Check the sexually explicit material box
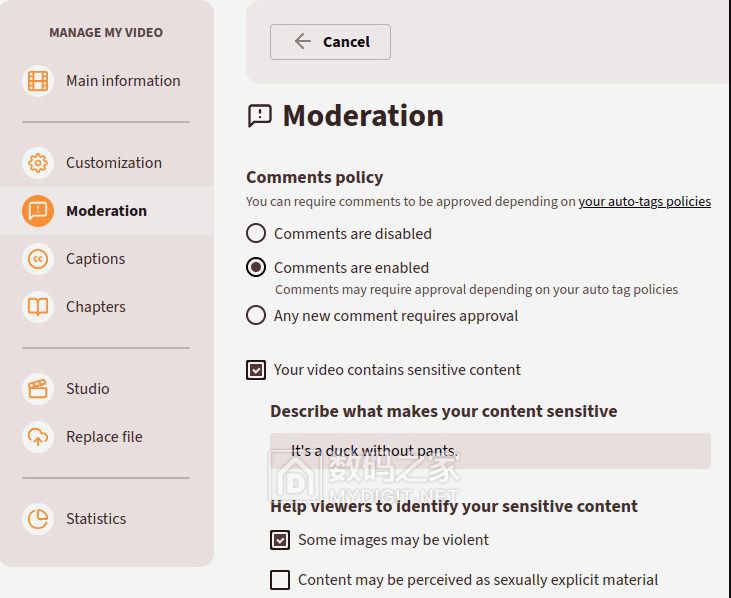The image size is (731, 598). pyautogui.click(x=280, y=580)
